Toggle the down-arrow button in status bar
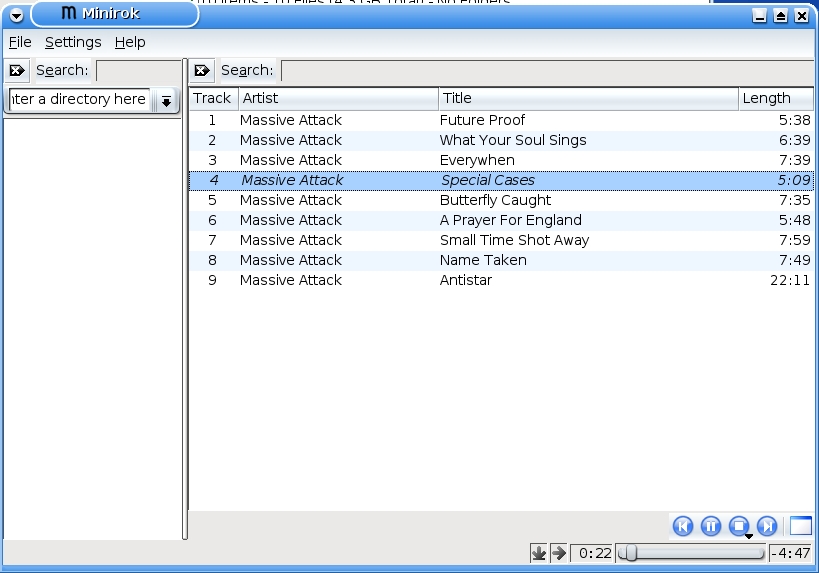819x573 pixels. coord(538,553)
